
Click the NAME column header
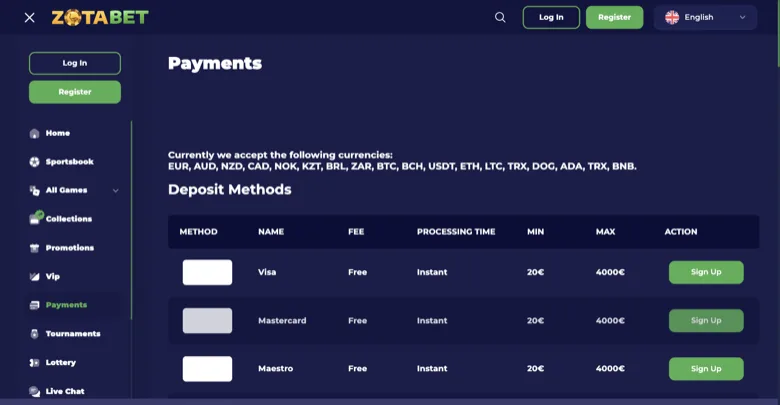pyautogui.click(x=271, y=231)
